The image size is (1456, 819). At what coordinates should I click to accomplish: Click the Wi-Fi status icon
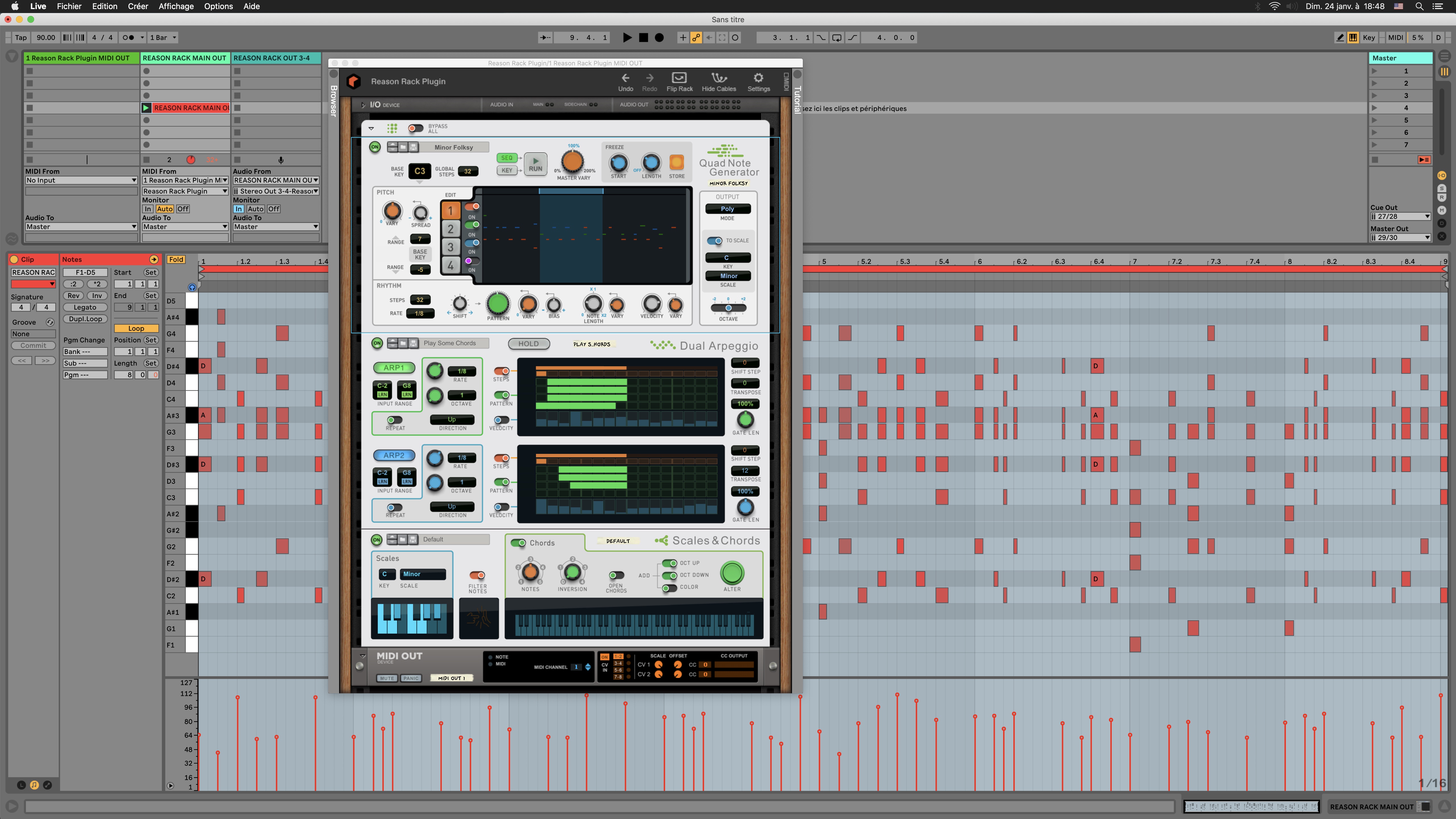click(1274, 6)
